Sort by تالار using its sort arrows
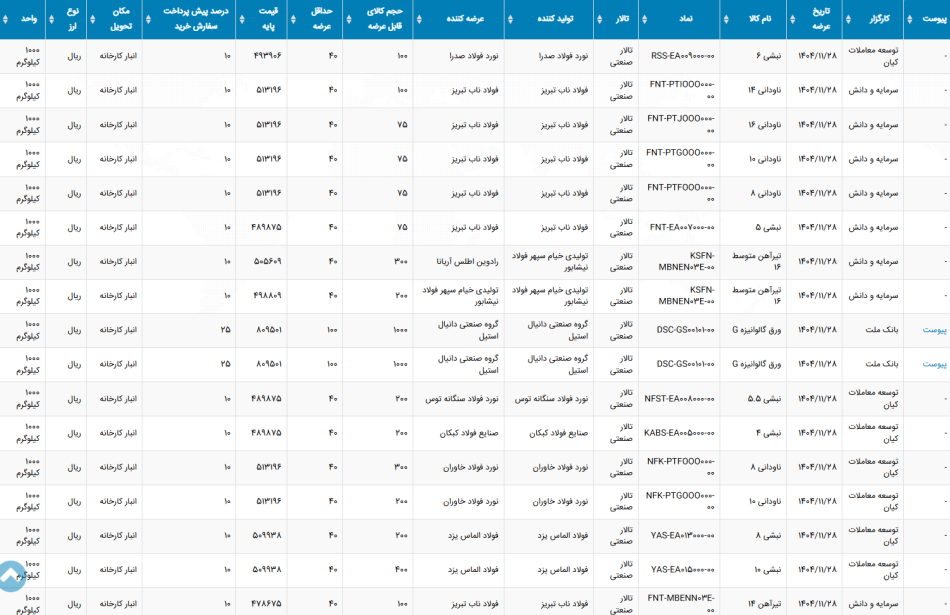This screenshot has width=950, height=615. pos(600,19)
